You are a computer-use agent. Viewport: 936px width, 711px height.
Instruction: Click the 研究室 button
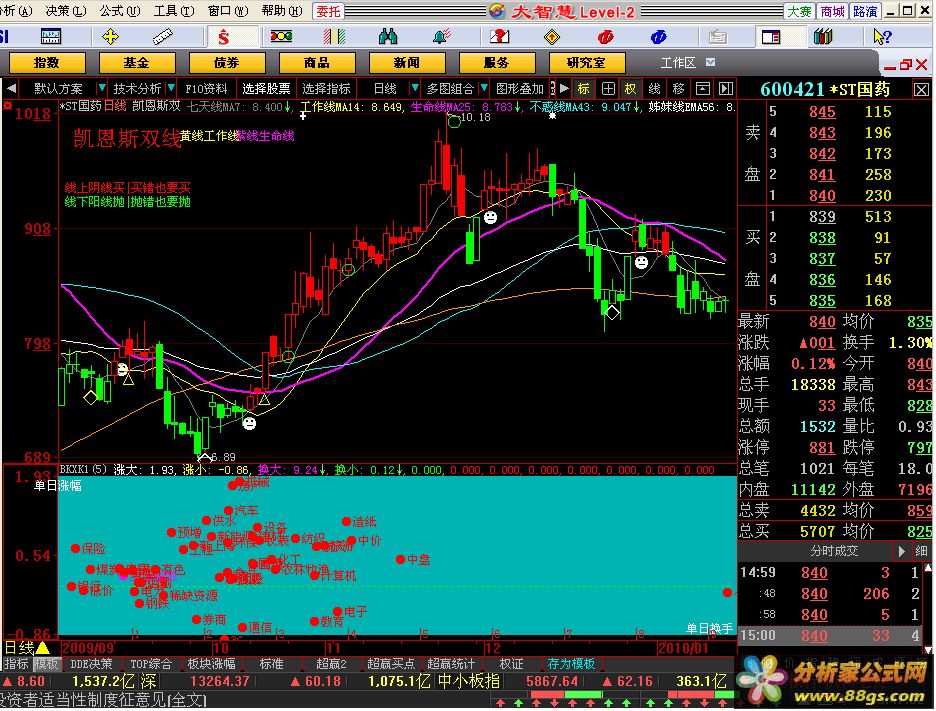tap(587, 63)
